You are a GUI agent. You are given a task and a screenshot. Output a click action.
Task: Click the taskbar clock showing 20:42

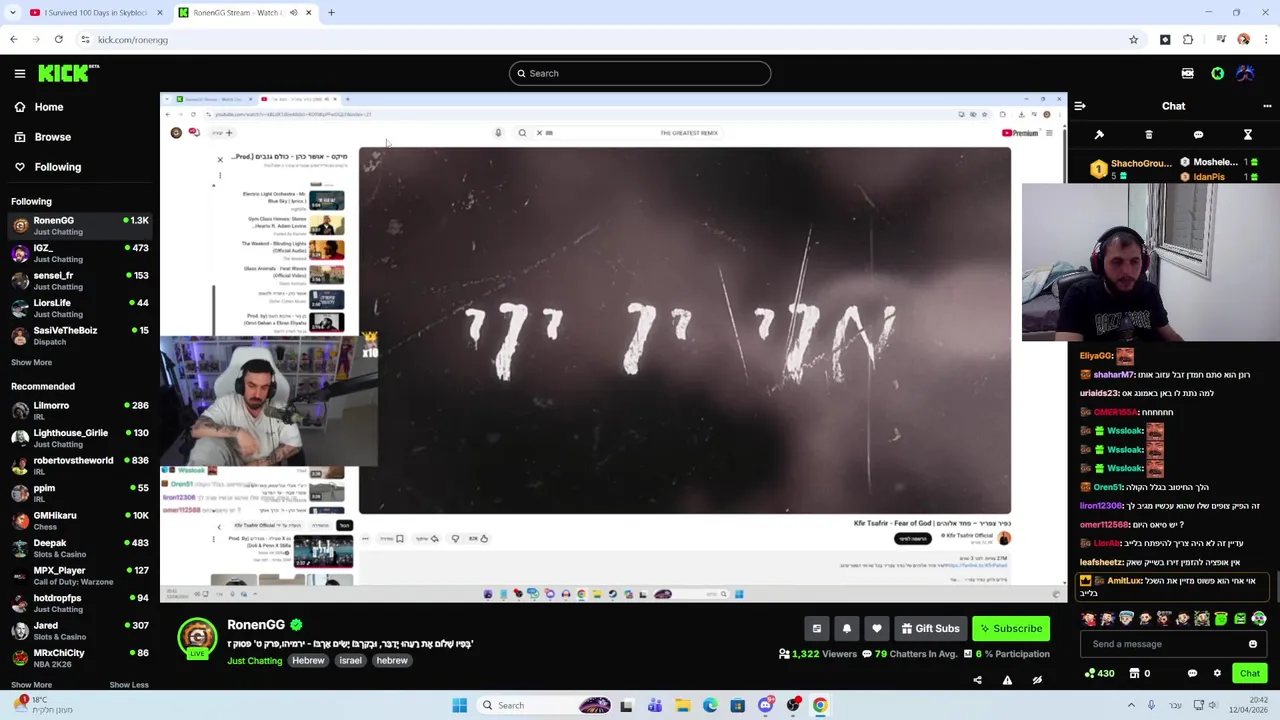(1250, 705)
